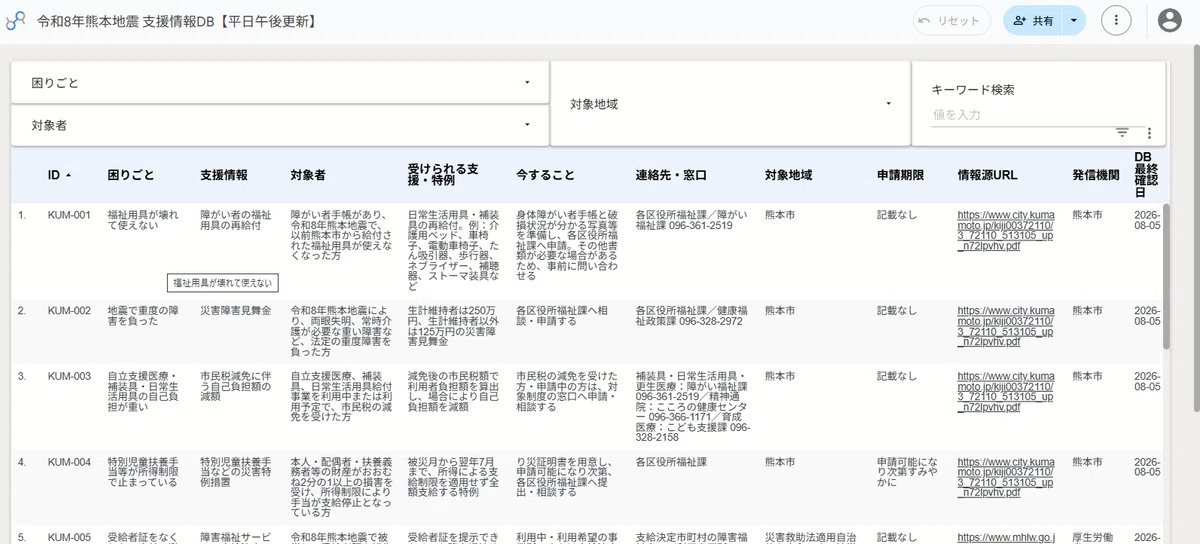Expand the 対象地域 filter dropdown
Viewport: 1200px width, 544px height.
[x=730, y=103]
